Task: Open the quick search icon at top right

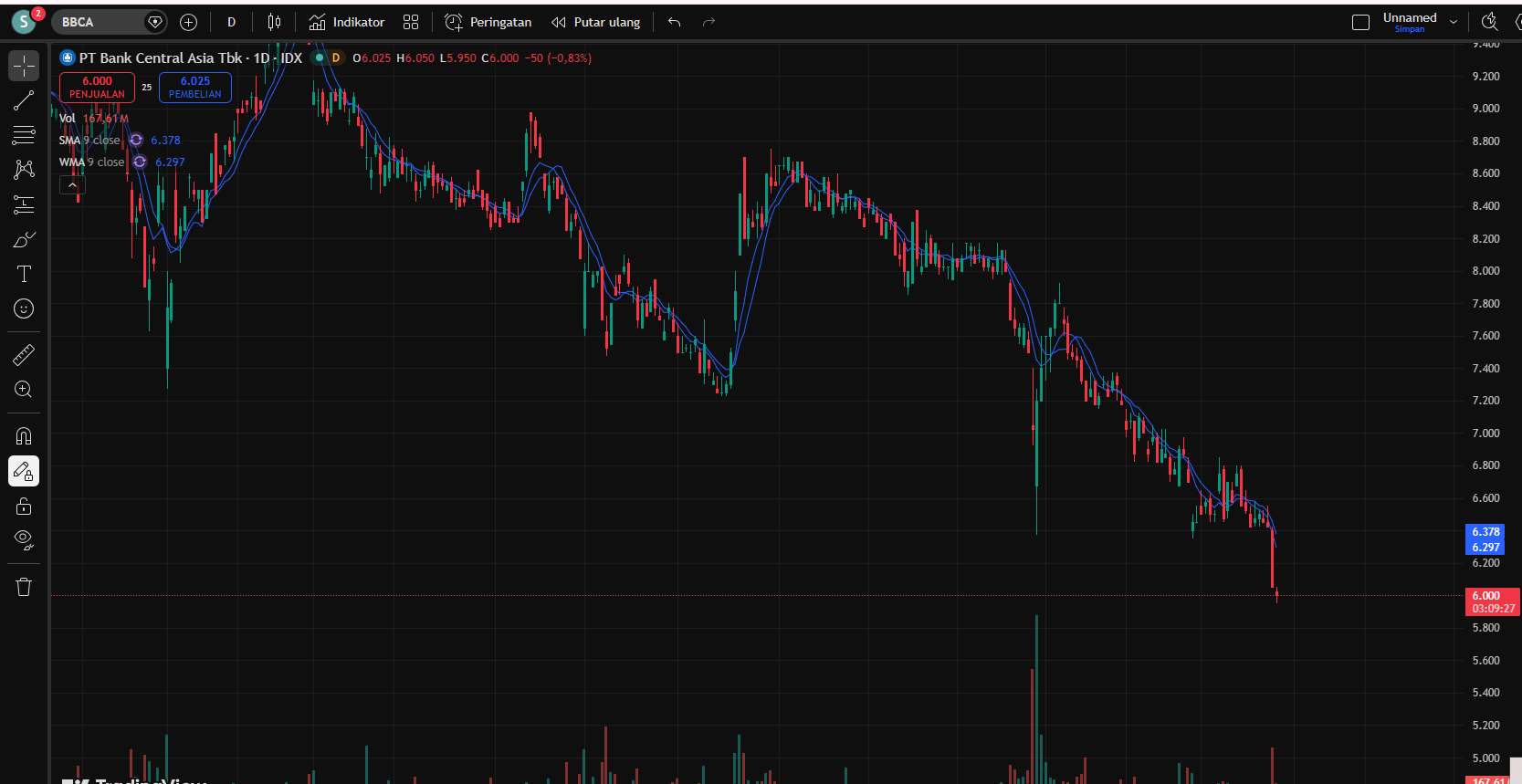Action: point(1489,22)
